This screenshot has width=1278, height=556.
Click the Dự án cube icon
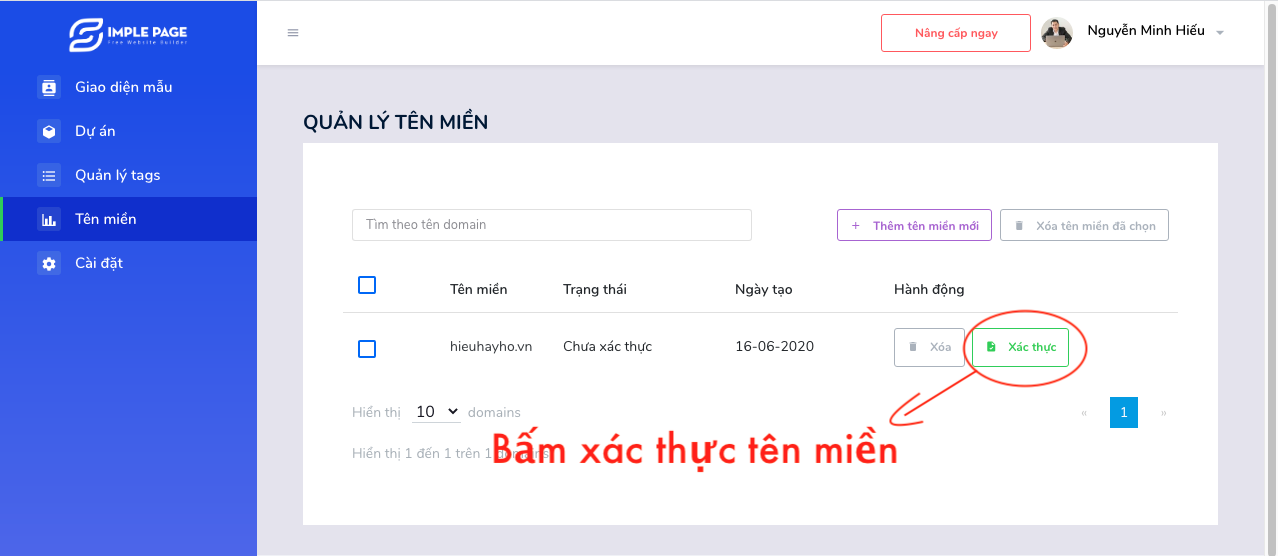[x=48, y=131]
